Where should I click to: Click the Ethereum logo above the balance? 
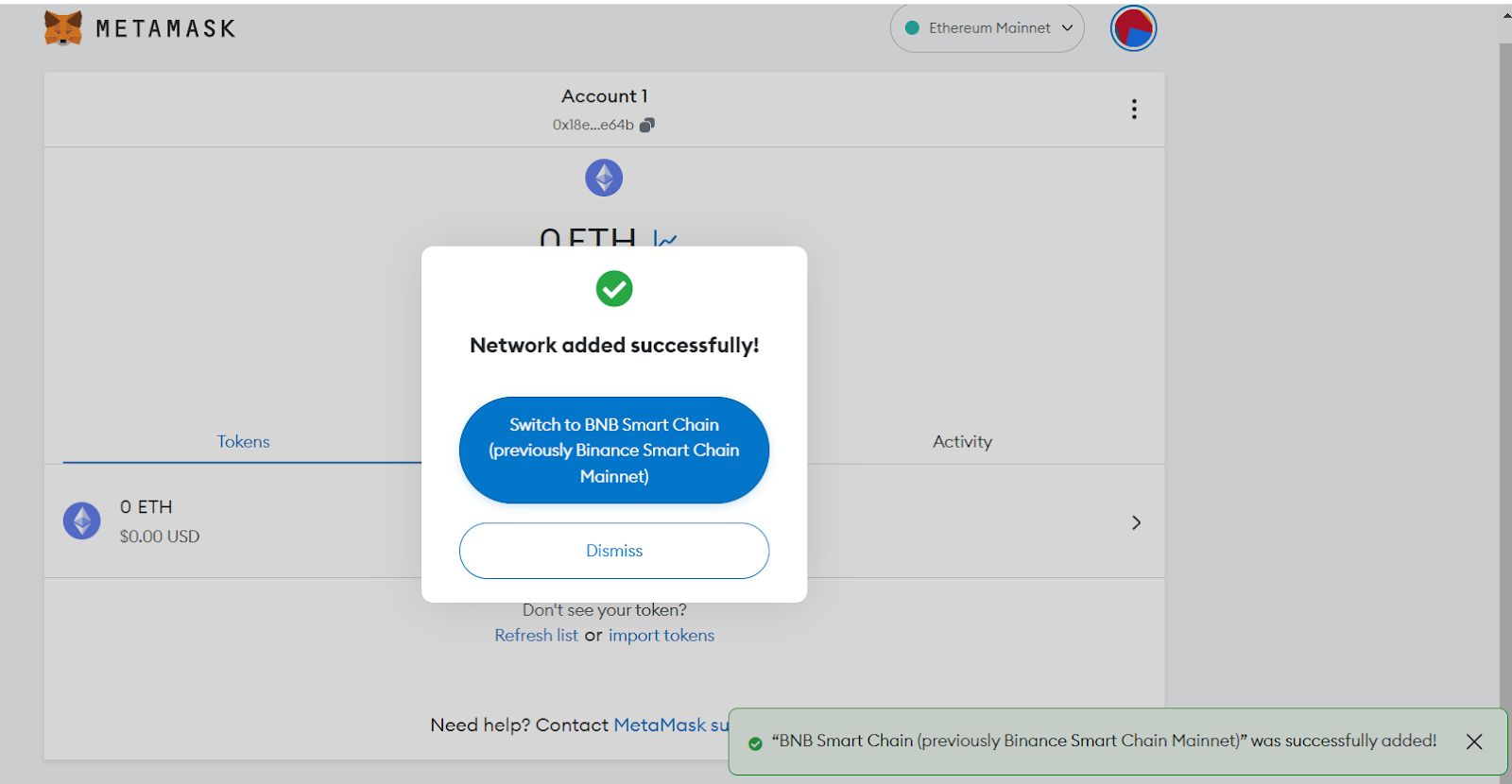(604, 178)
